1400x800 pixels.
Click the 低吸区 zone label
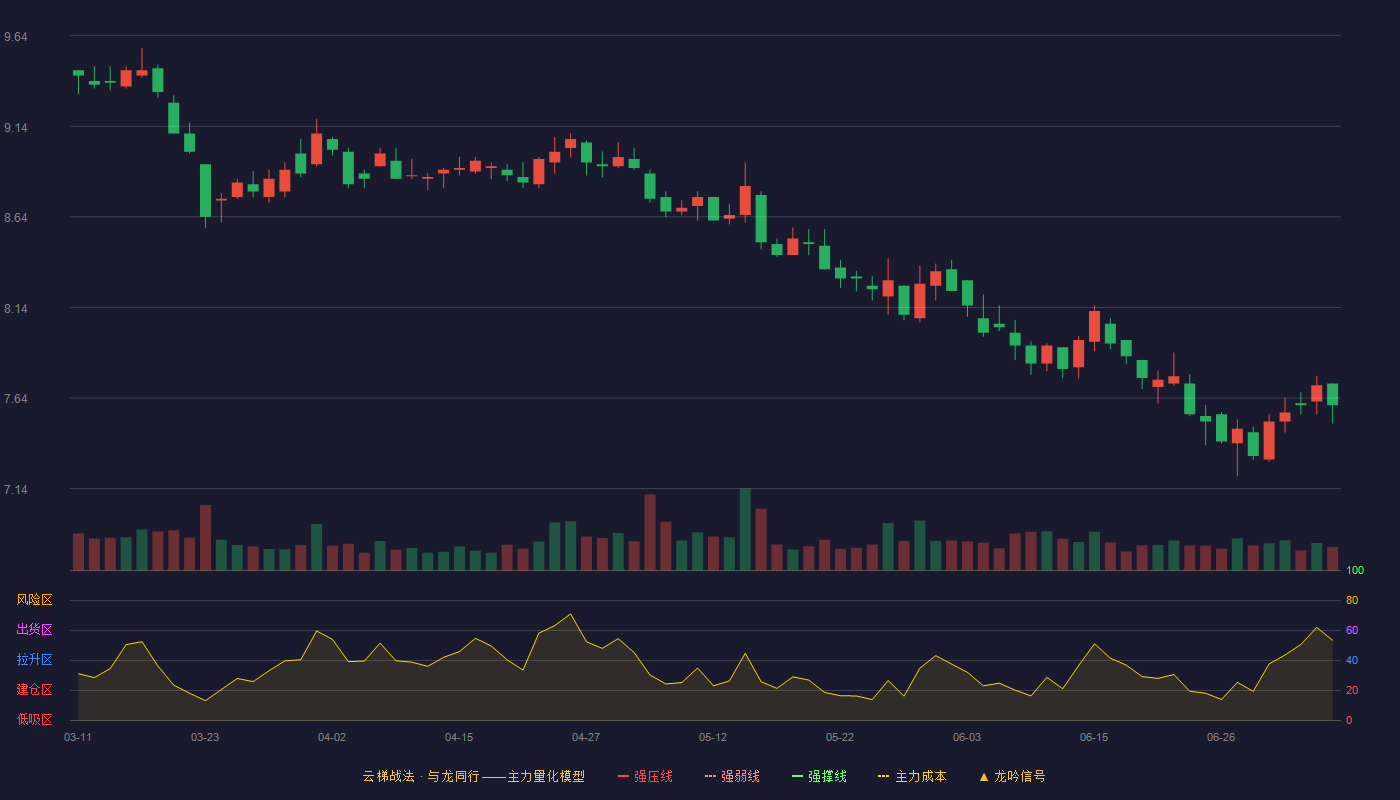tap(34, 719)
